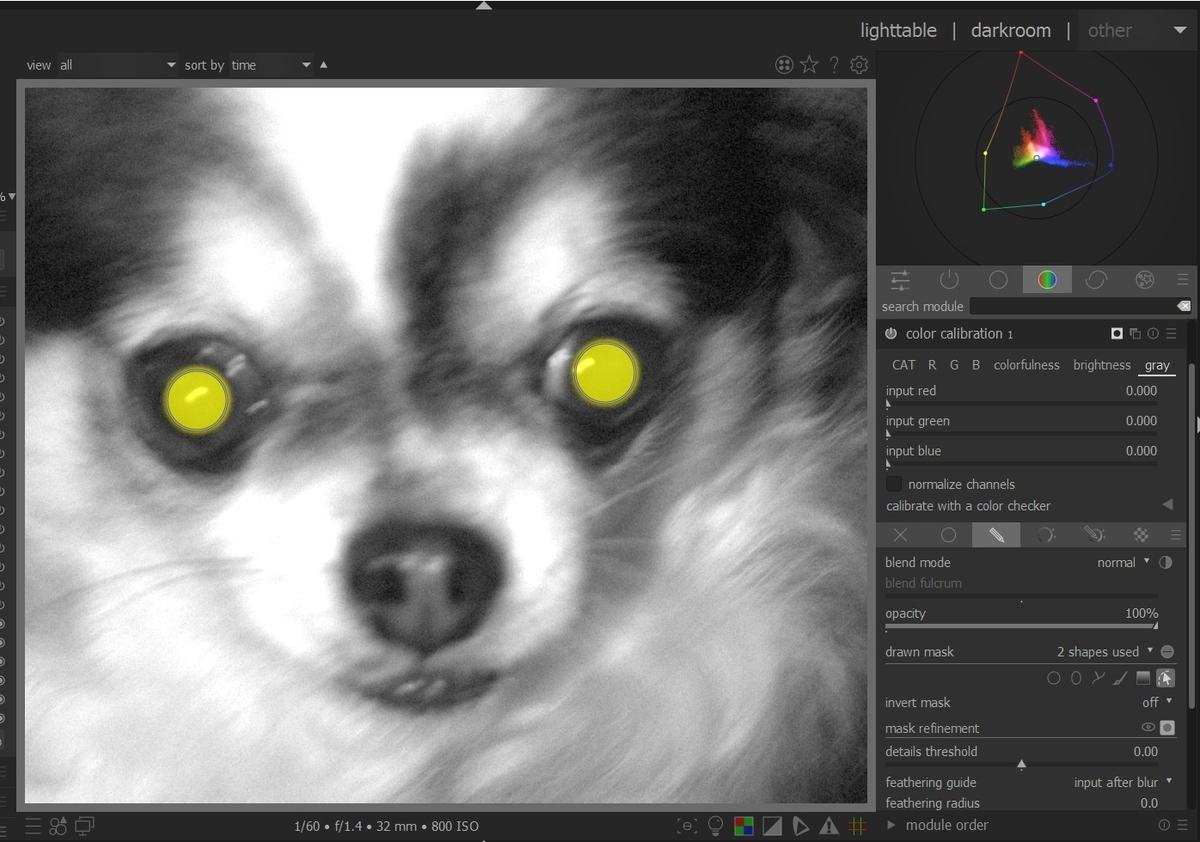Screen dimensions: 1200x842
Task: Go to lighttable view
Action: [x=898, y=30]
